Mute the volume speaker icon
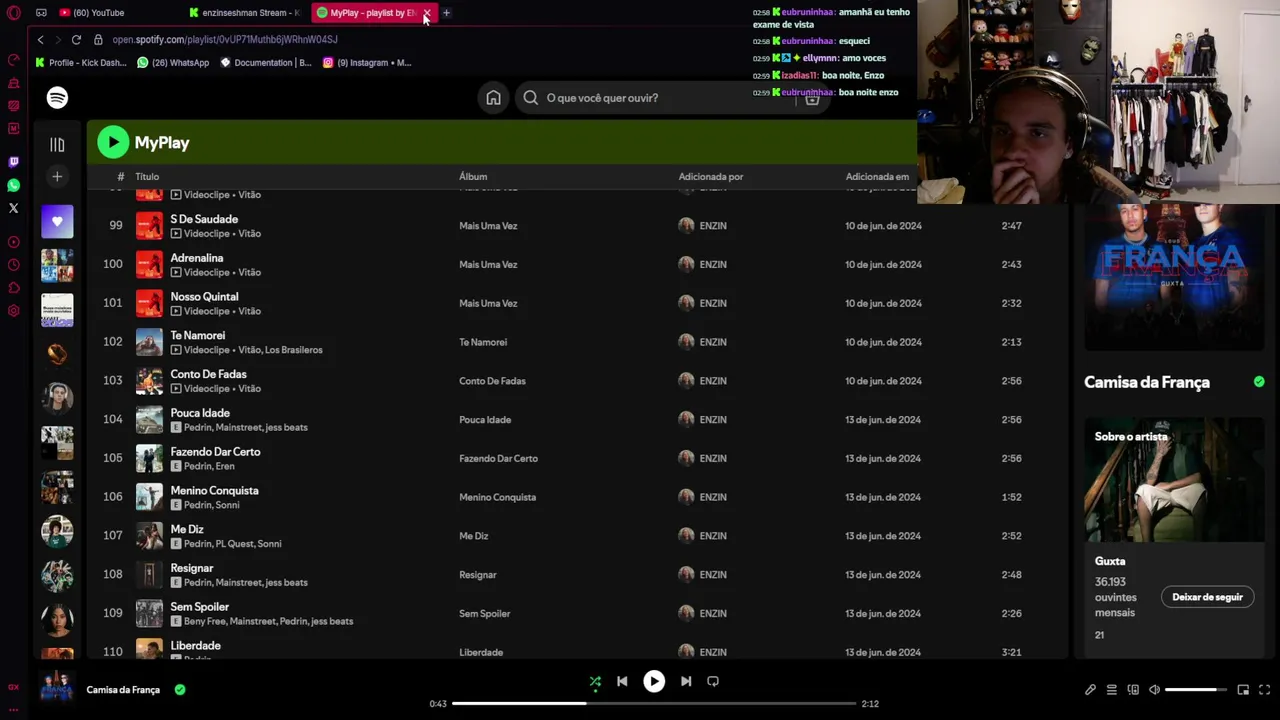Screen dimensions: 1280x720 [x=1154, y=690]
